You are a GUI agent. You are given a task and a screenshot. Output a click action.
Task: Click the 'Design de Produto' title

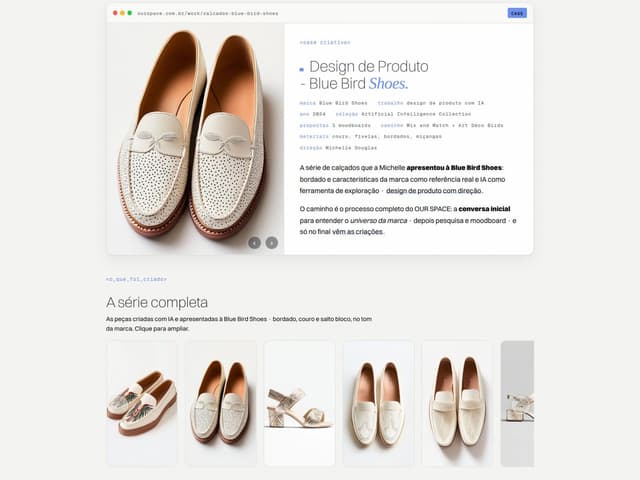(369, 67)
